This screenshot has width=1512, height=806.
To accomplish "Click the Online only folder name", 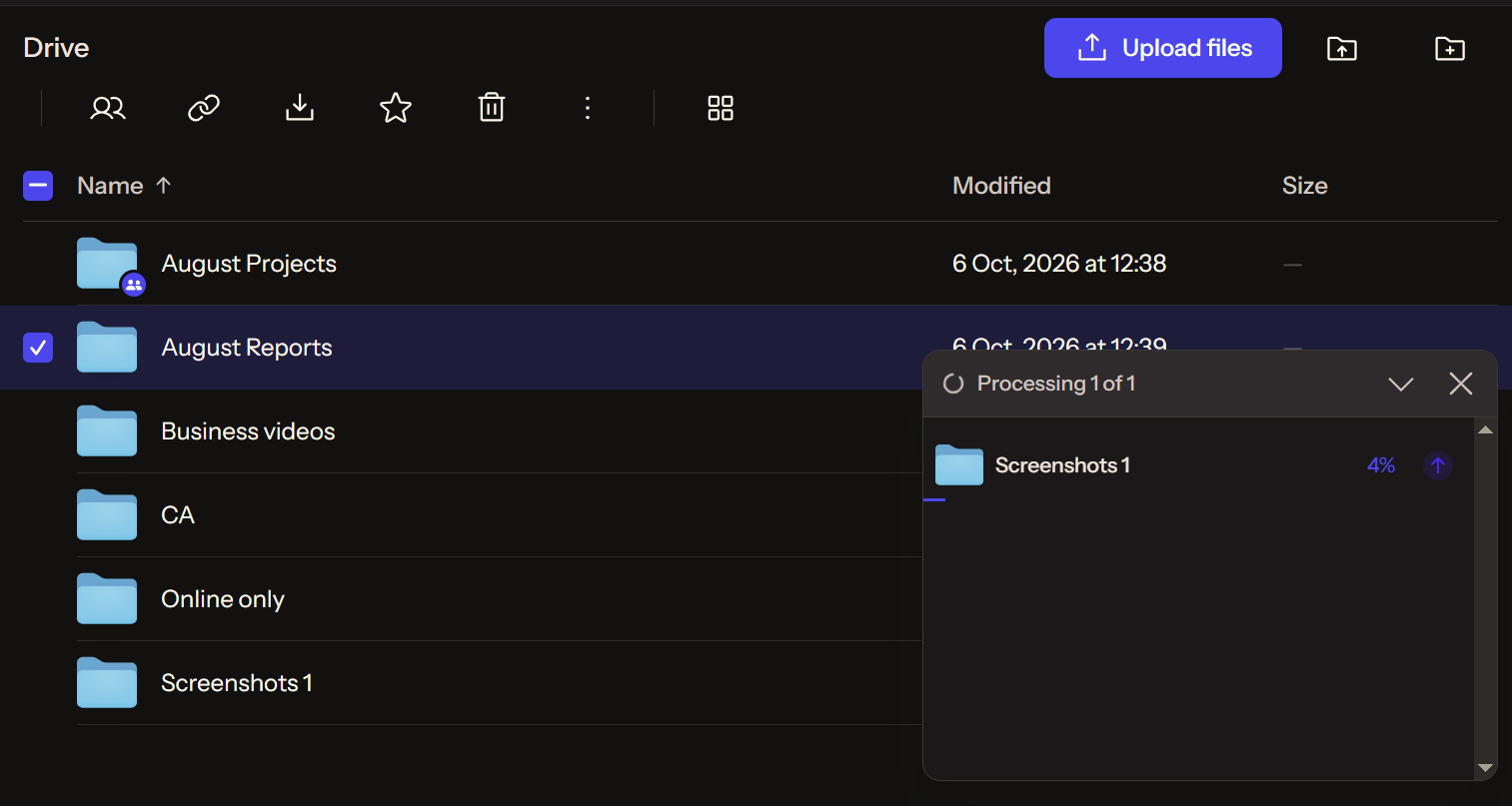I will click(223, 599).
